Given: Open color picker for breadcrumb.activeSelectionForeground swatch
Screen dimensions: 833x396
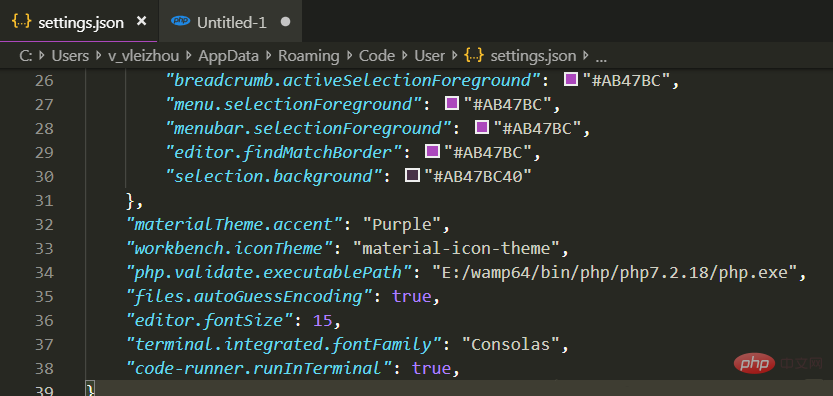Looking at the screenshot, I should click(571, 80).
